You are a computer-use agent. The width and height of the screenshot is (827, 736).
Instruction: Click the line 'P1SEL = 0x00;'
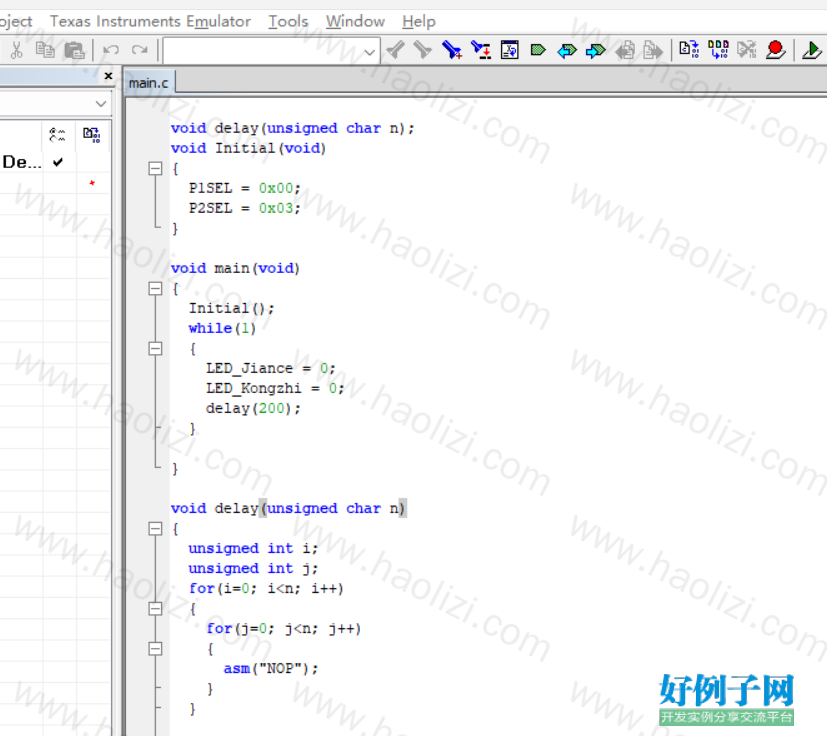[x=245, y=188]
